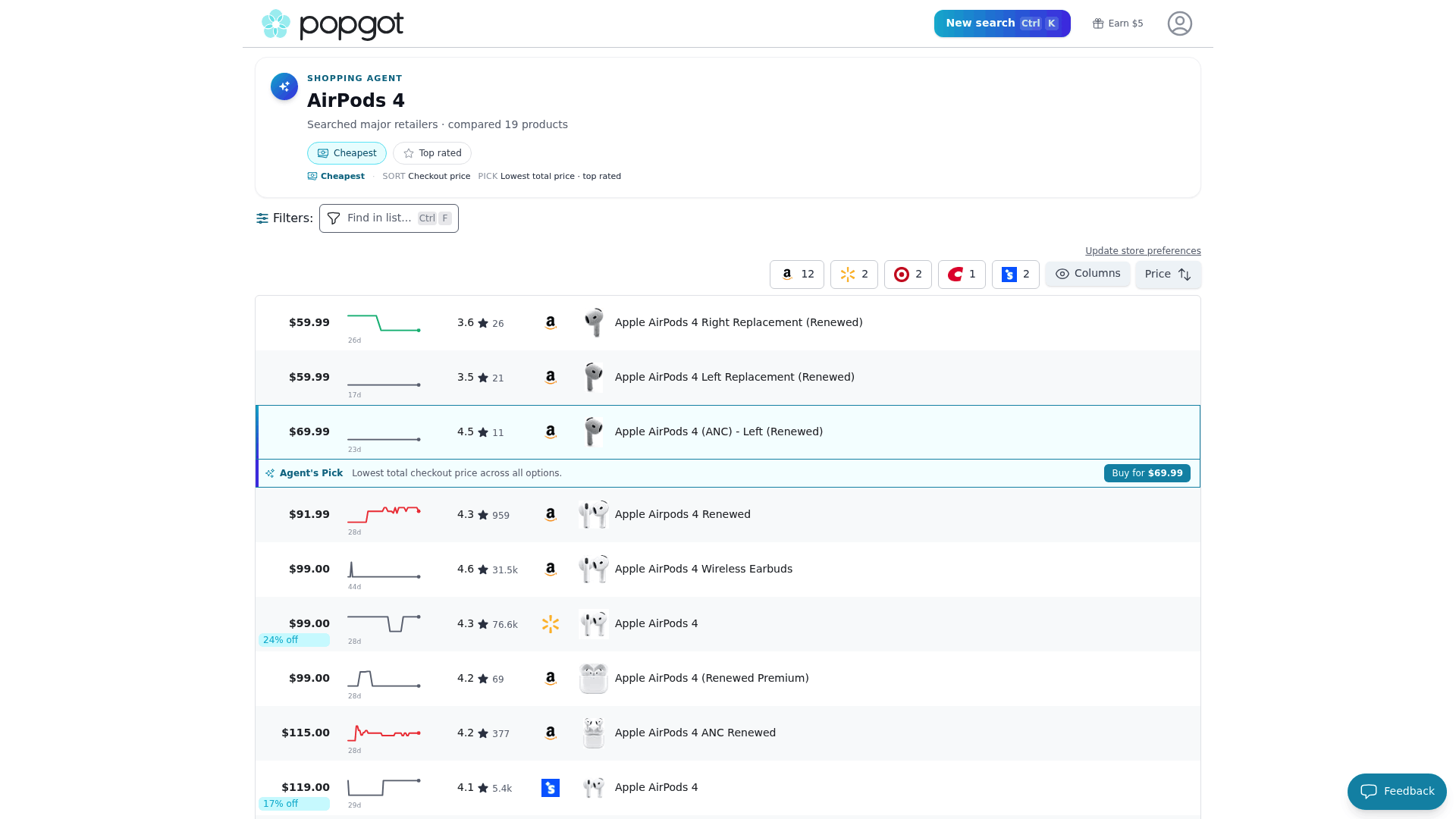
Task: Open Apple Airpods 4 Renewed listing
Action: (x=682, y=515)
